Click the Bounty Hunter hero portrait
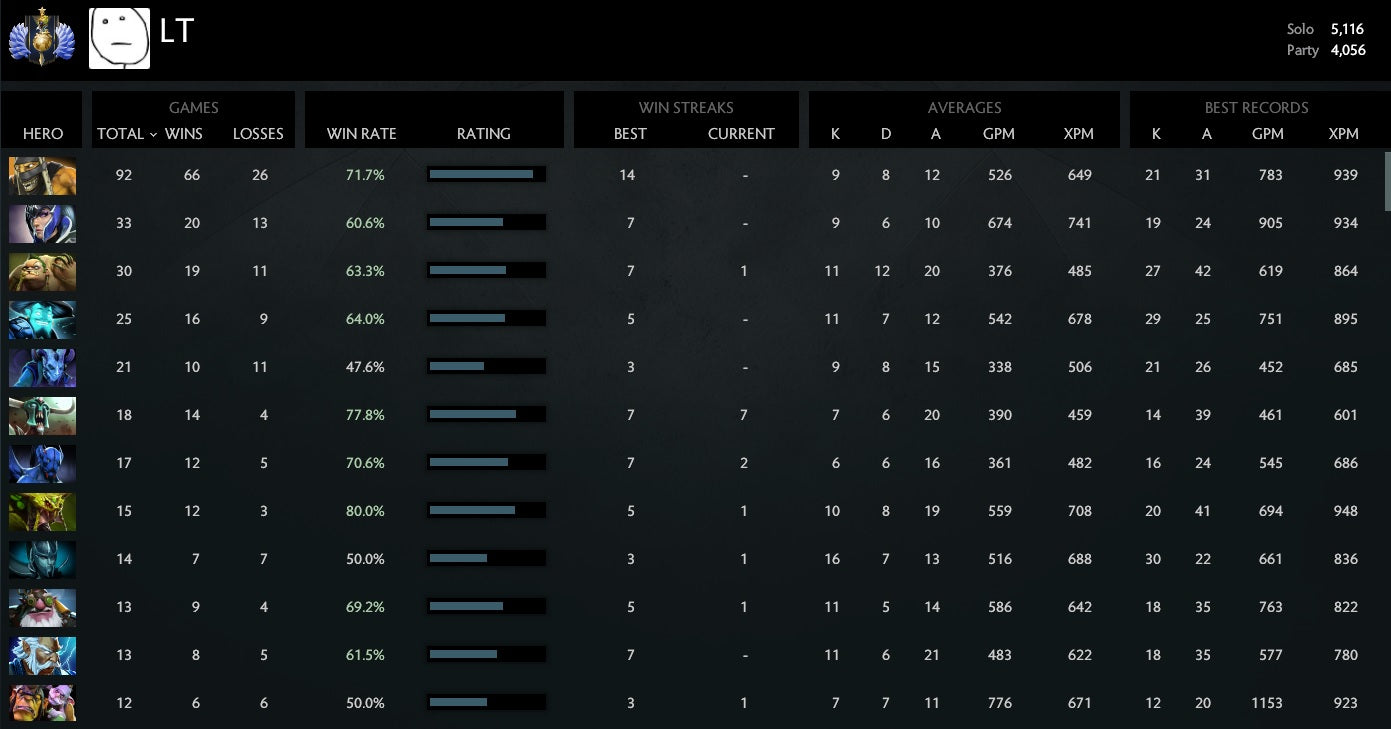This screenshot has height=729, width=1391. click(42, 176)
